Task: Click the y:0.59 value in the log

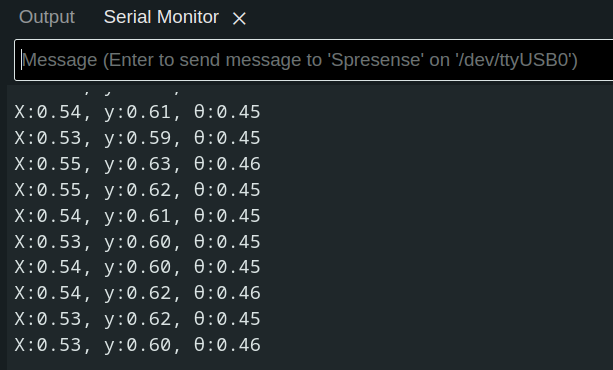Action: tap(138, 138)
